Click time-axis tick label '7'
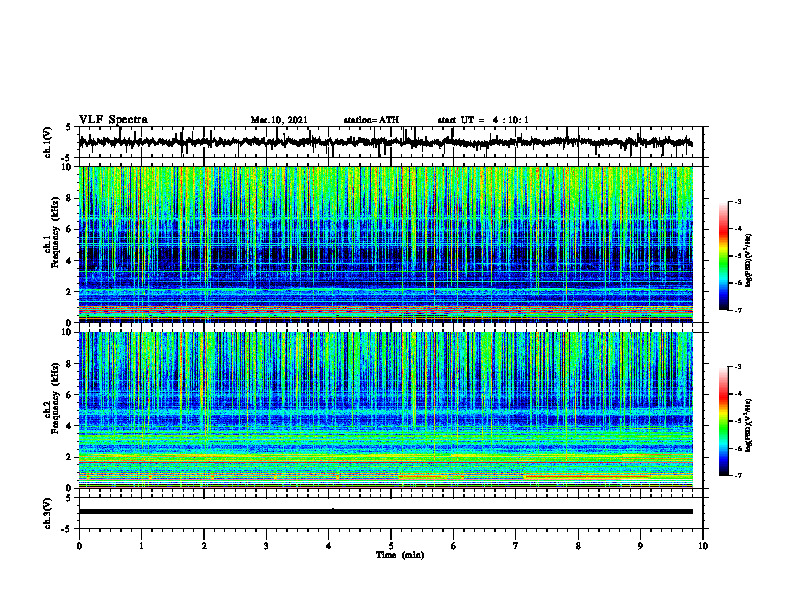This screenshot has width=792, height=612. click(x=516, y=546)
